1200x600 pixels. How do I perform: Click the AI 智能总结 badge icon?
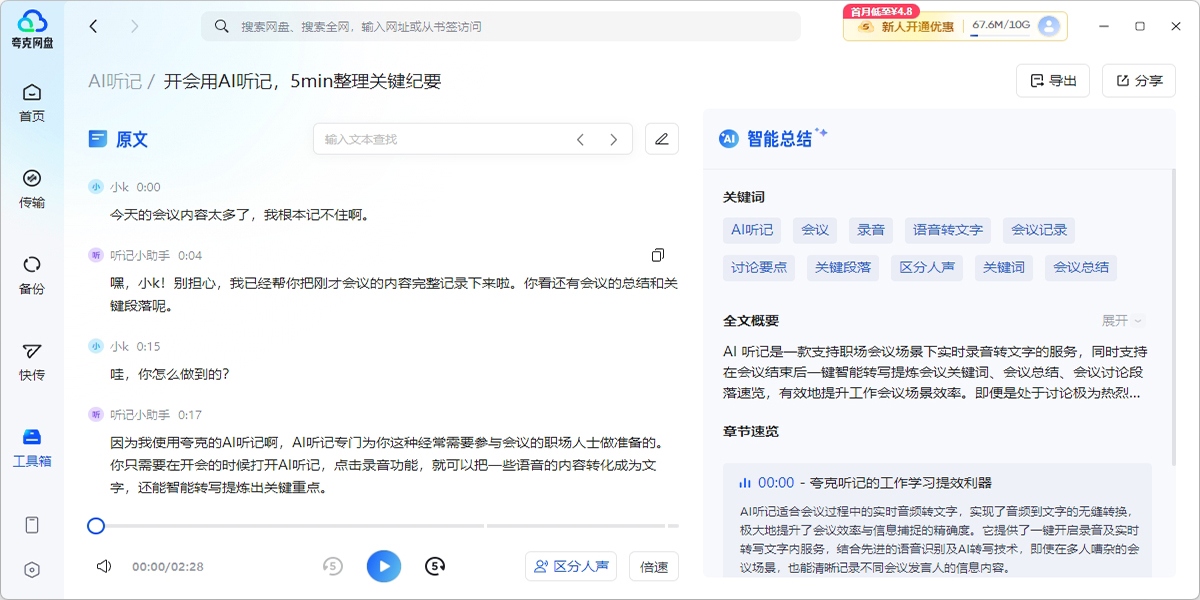[x=729, y=139]
